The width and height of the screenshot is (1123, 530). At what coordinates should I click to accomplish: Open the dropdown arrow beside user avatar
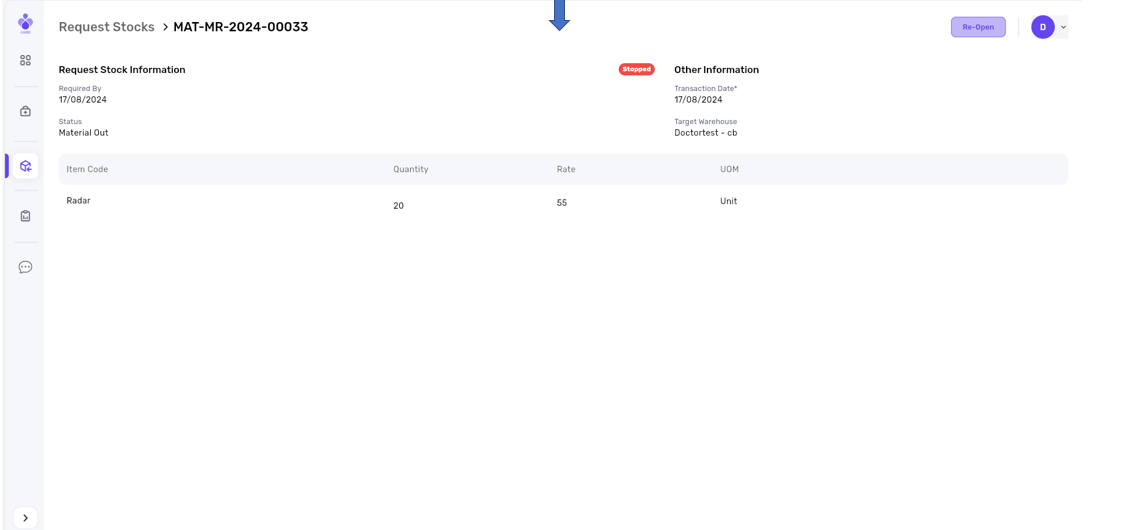pyautogui.click(x=1063, y=27)
